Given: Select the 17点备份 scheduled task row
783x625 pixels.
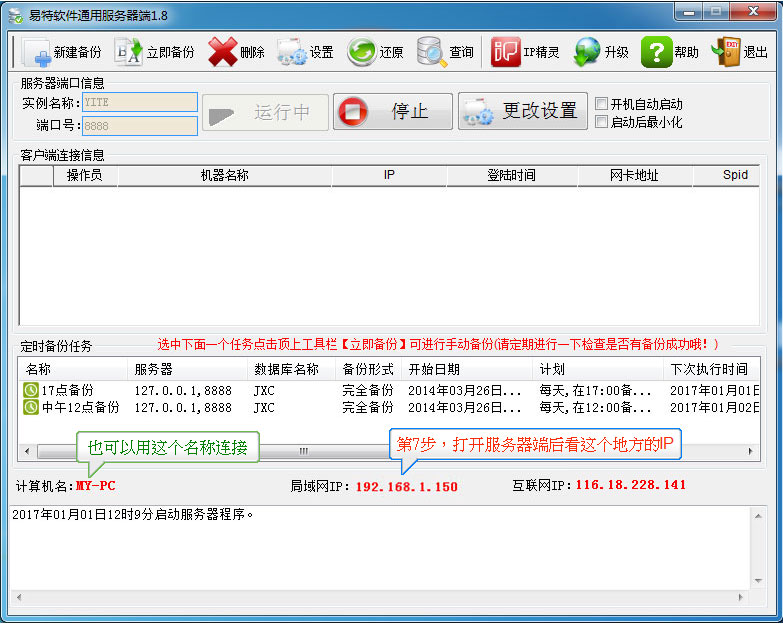Looking at the screenshot, I should 68,391.
